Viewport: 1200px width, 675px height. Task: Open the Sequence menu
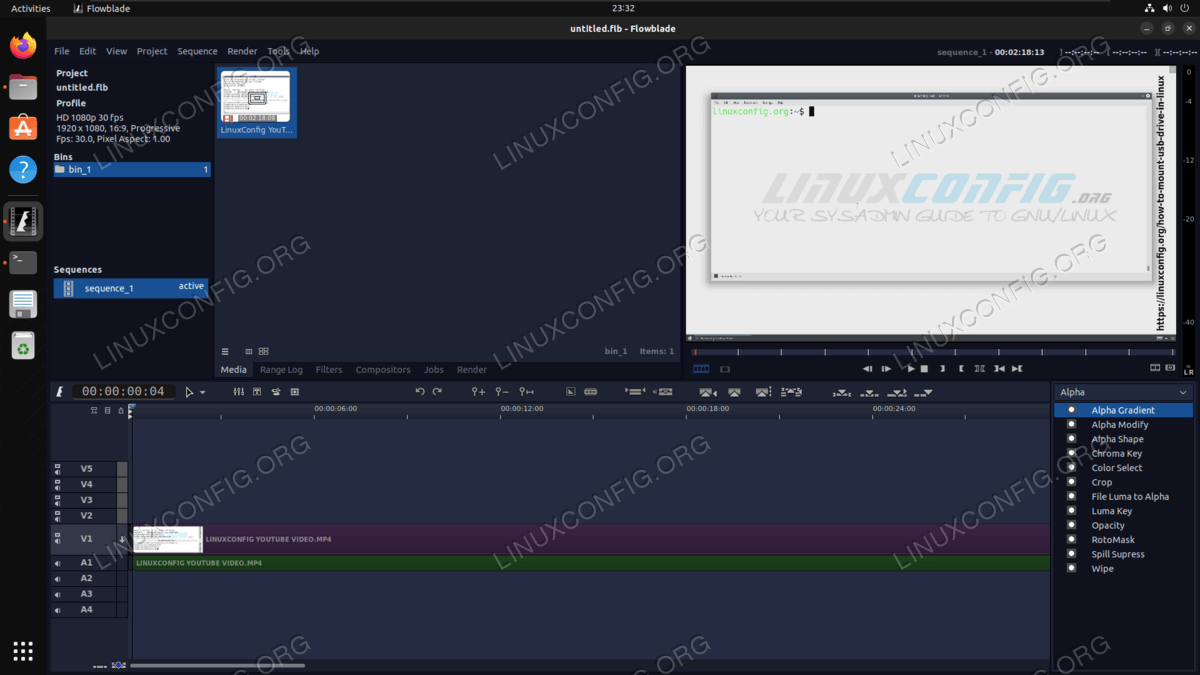coord(197,51)
